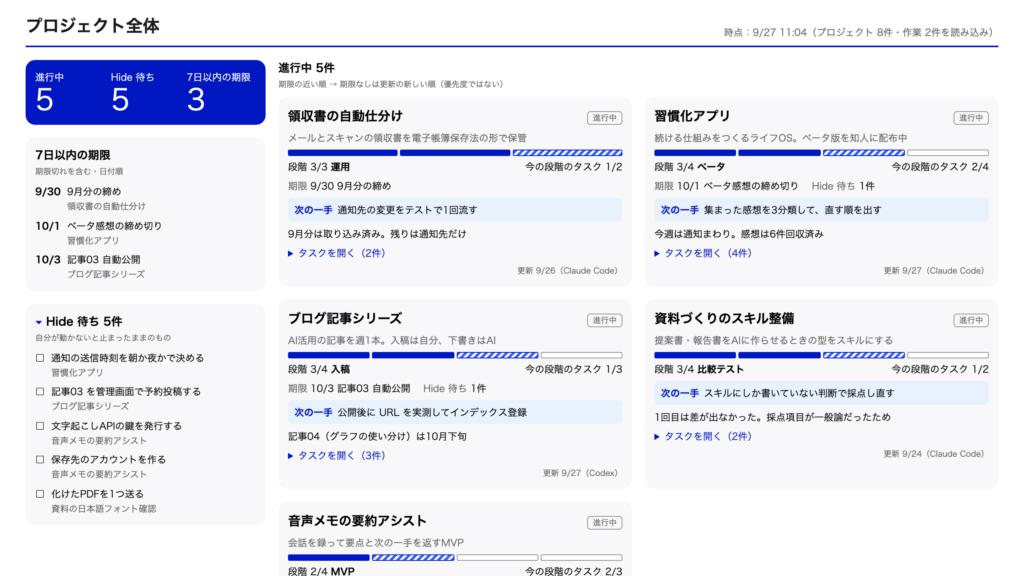1024x576 pixels.
Task: Click 今週は通知まわり。感想は6件回収済み note
Action: point(739,234)
